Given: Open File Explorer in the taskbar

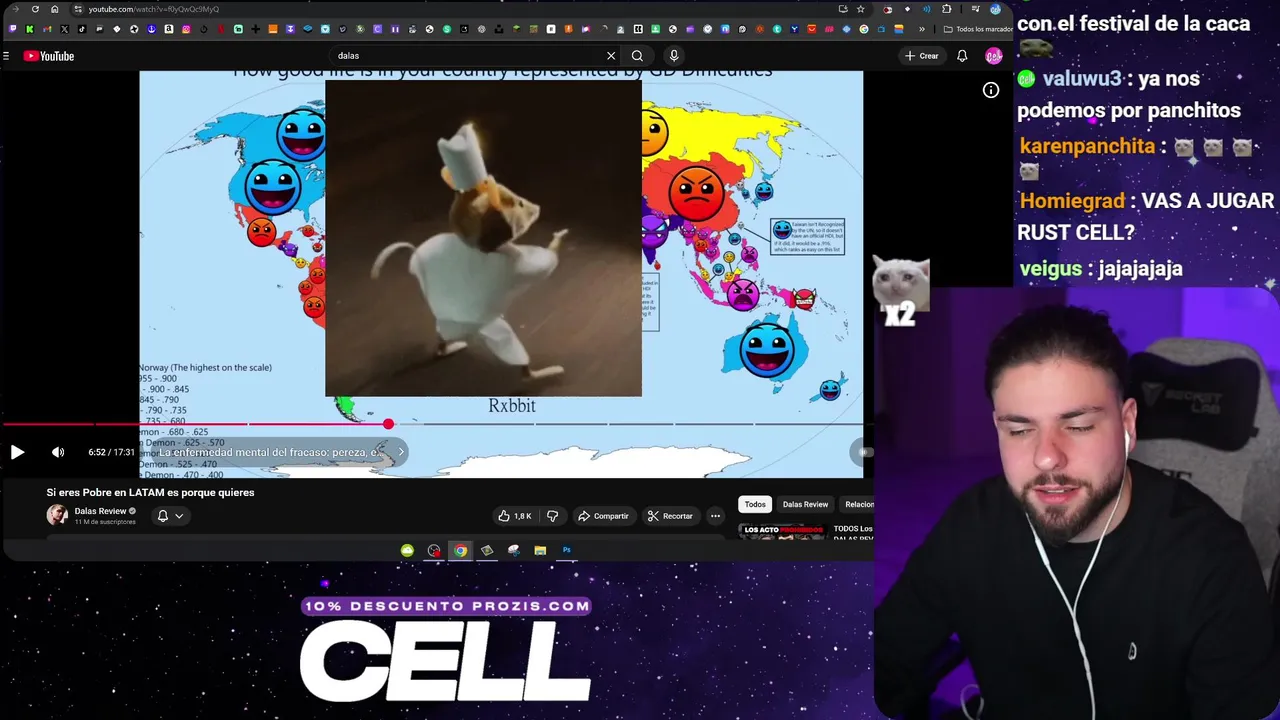Looking at the screenshot, I should coord(540,550).
